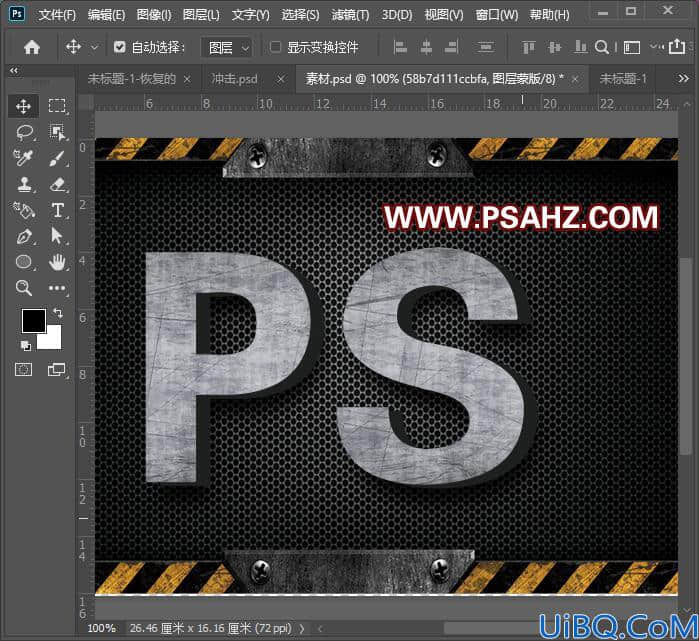Activate the Eyedropper tool

pyautogui.click(x=23, y=158)
